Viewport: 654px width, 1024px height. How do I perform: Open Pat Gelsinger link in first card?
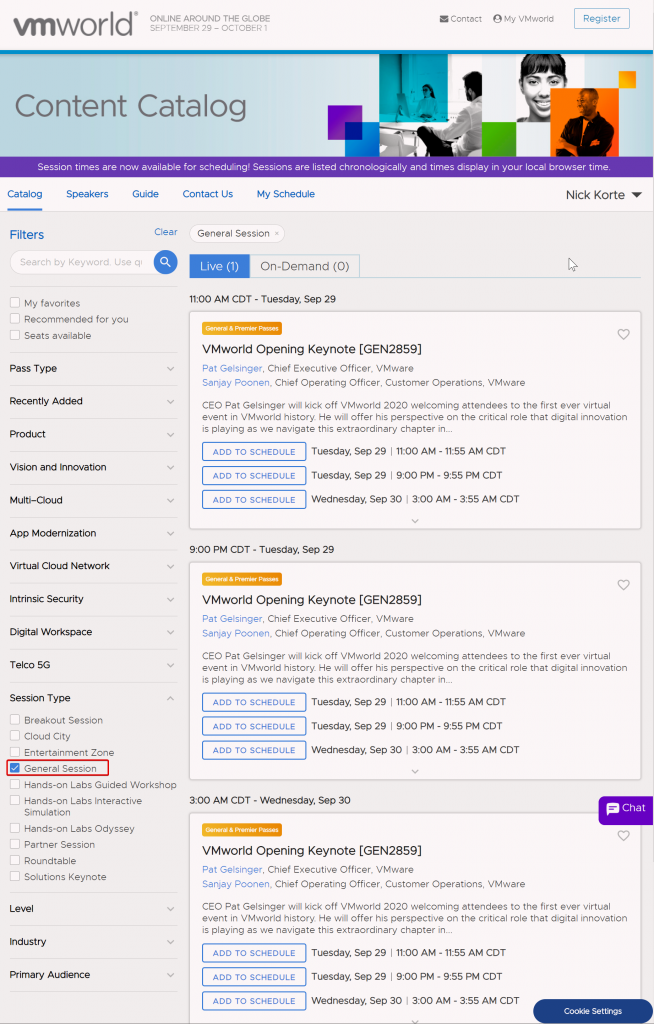232,368
